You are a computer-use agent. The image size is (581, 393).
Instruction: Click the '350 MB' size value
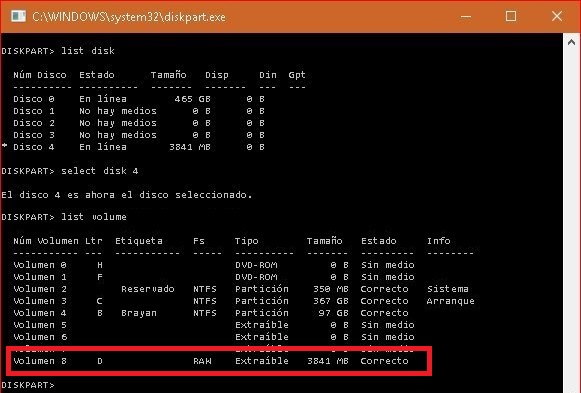coord(331,289)
